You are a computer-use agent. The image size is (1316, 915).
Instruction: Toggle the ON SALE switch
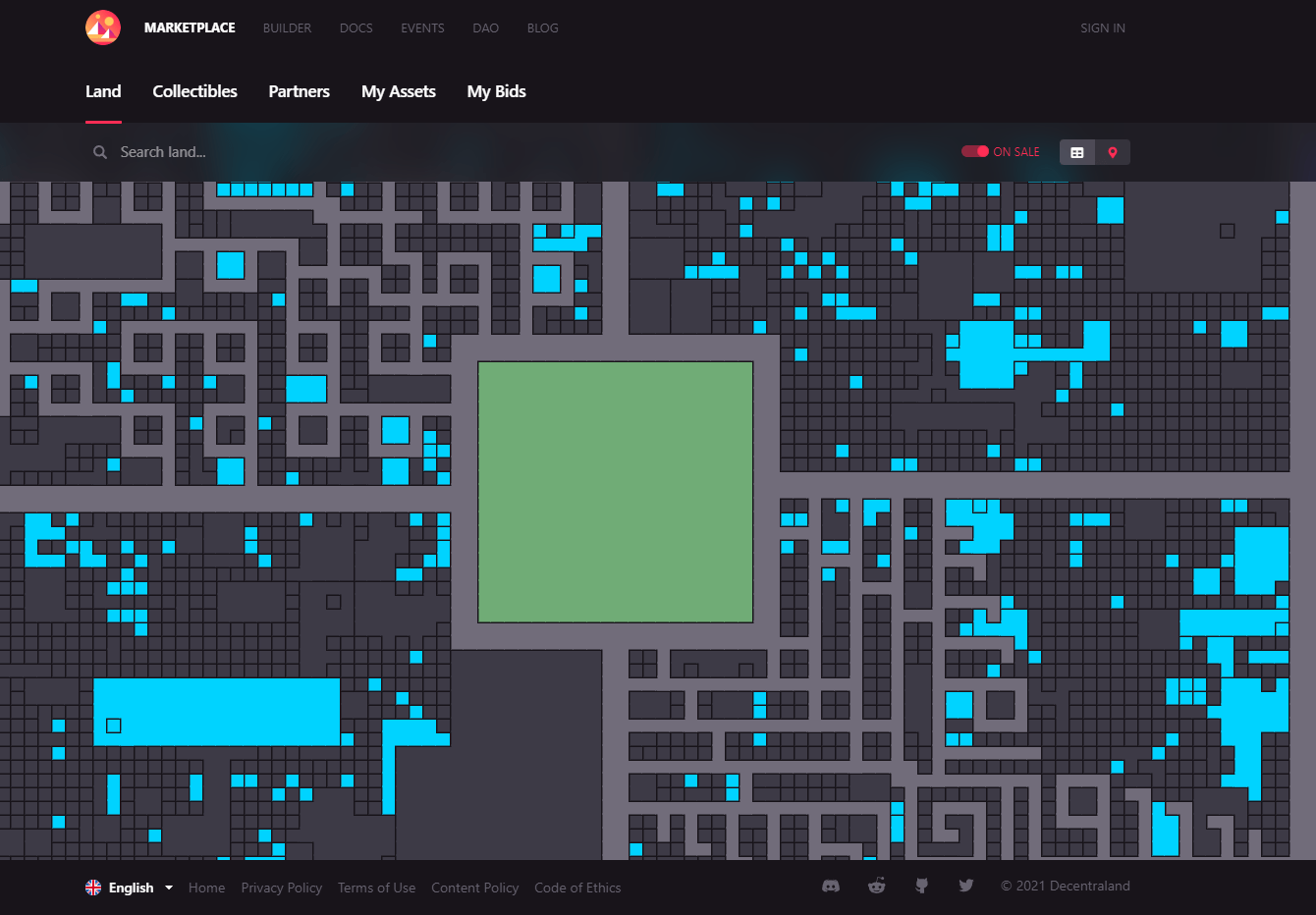[x=975, y=151]
